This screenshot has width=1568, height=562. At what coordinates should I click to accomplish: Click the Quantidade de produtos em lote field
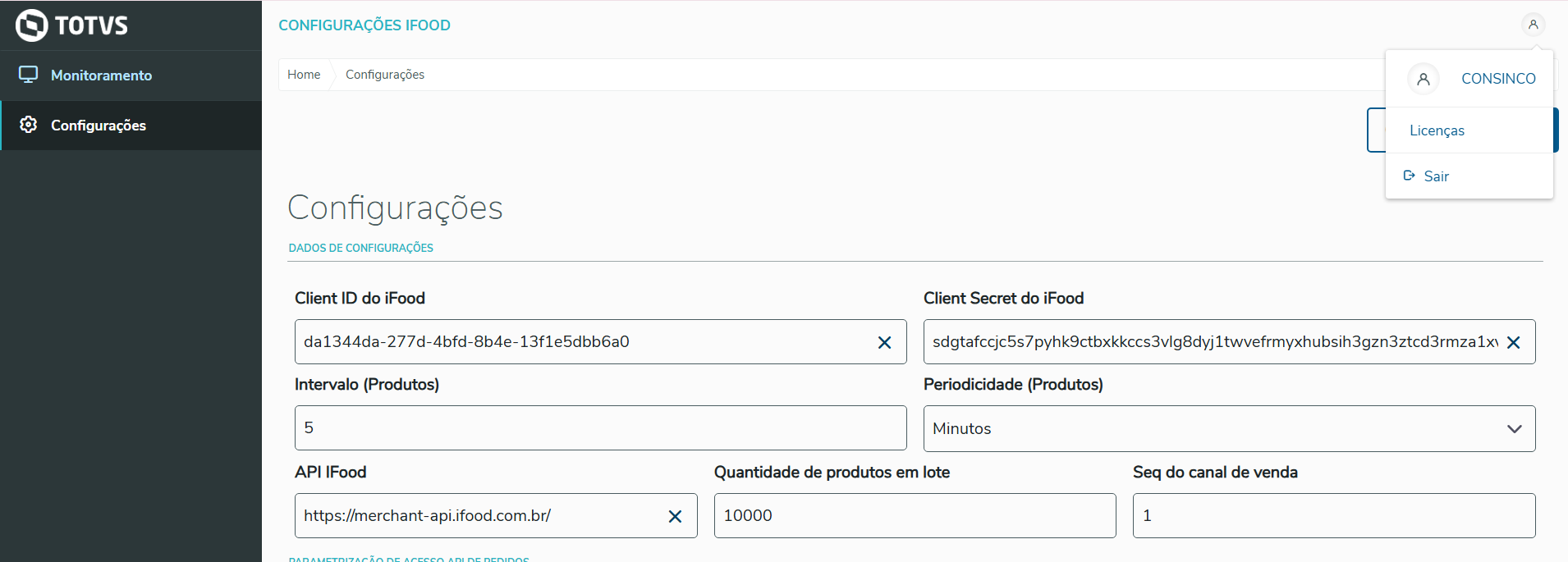click(915, 515)
